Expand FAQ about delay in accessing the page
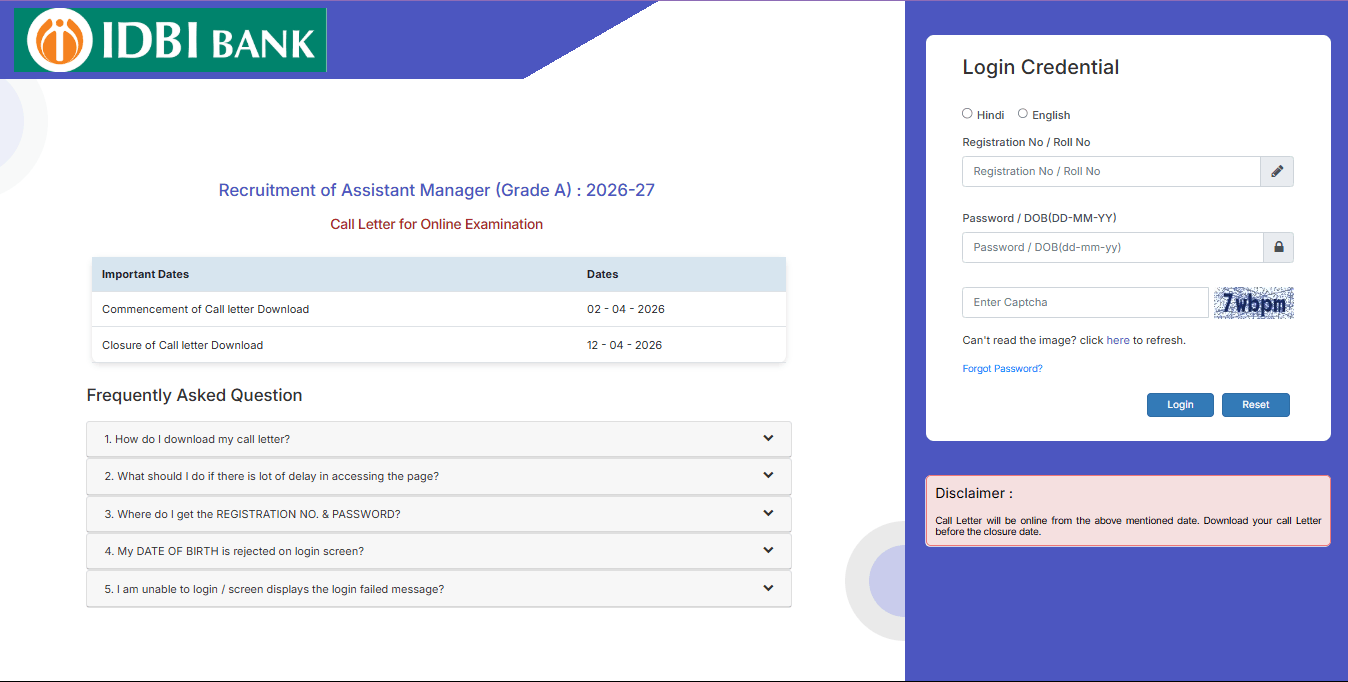1348x682 pixels. pyautogui.click(x=438, y=476)
